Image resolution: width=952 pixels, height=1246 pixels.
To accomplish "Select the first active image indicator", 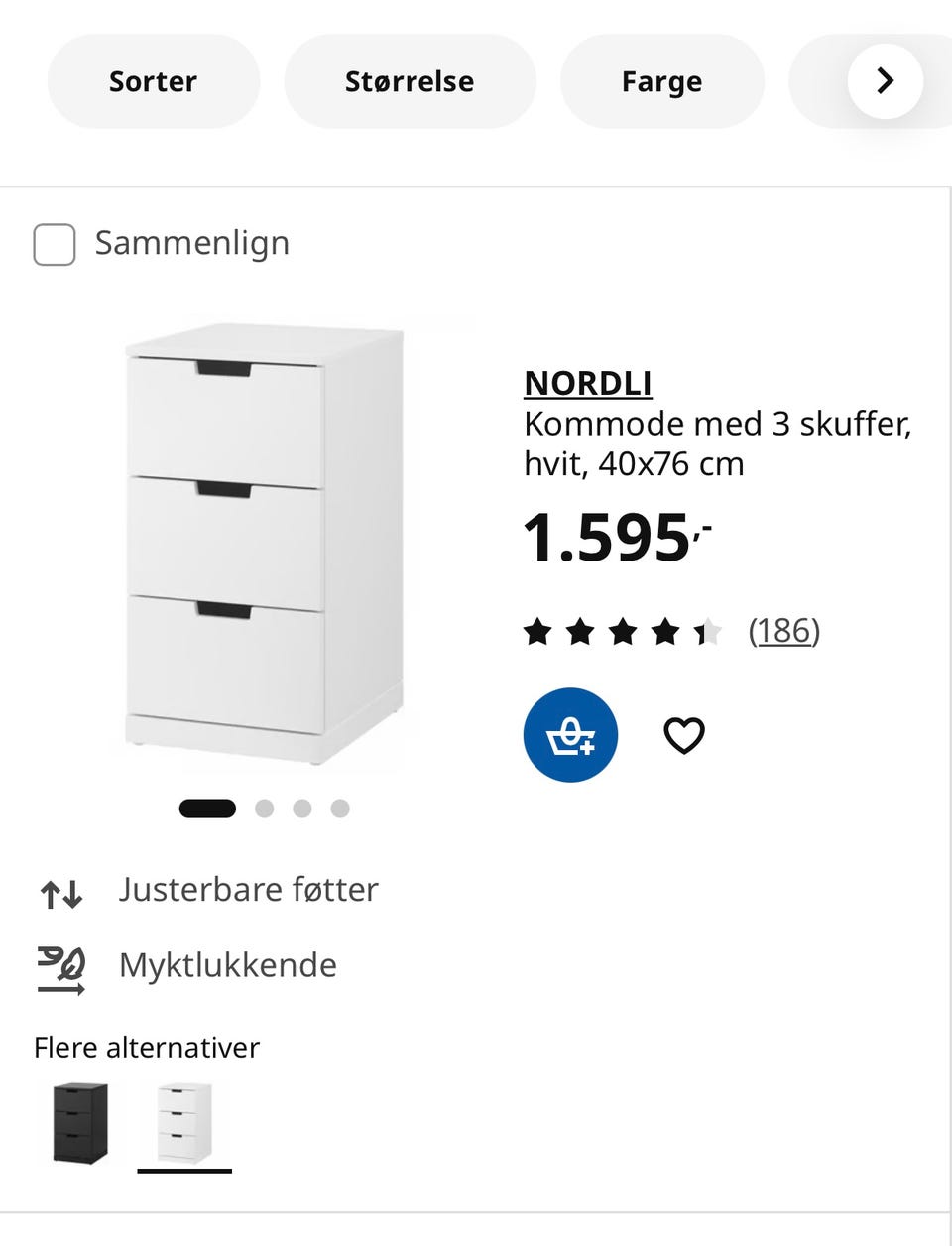I will pos(207,809).
